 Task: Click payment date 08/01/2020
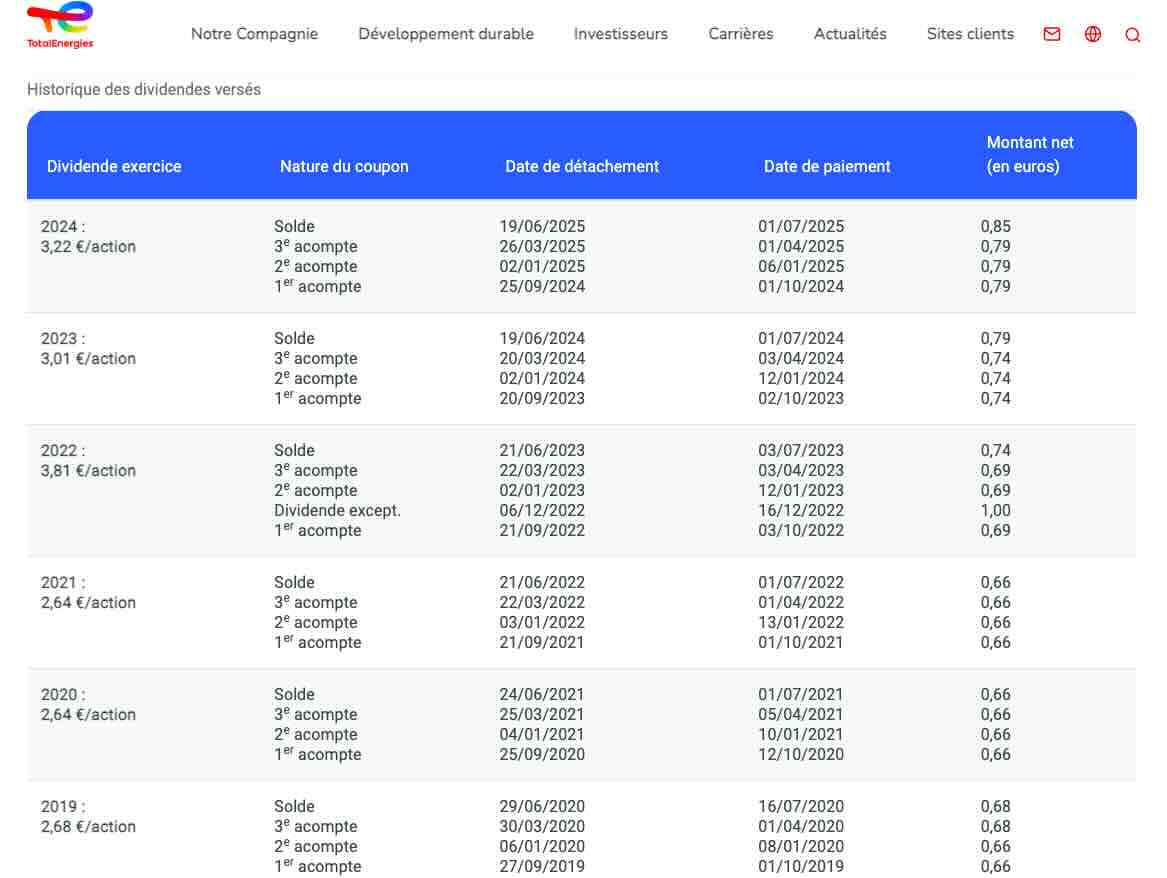tap(801, 847)
